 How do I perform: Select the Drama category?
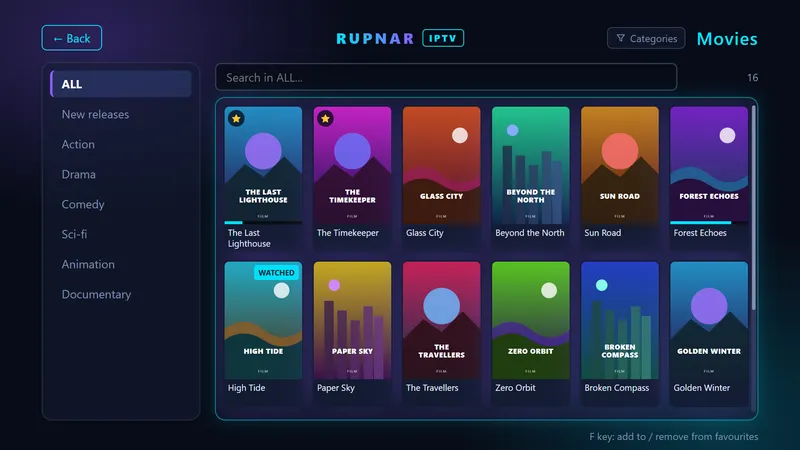pyautogui.click(x=121, y=174)
